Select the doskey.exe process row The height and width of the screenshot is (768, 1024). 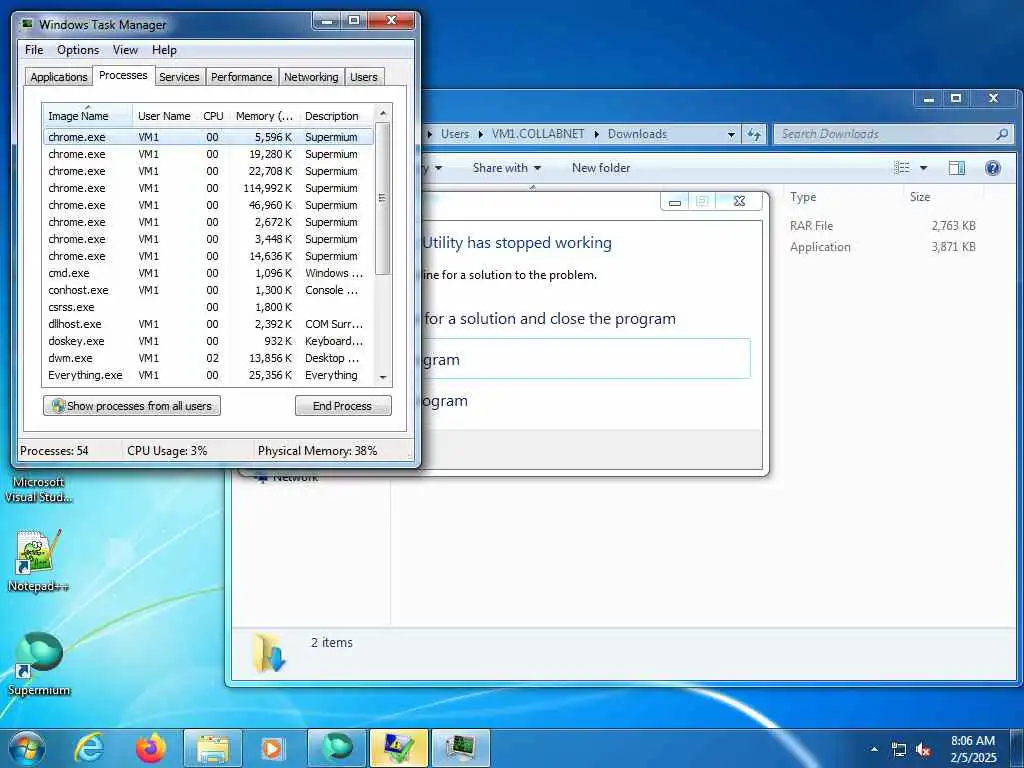(208, 341)
